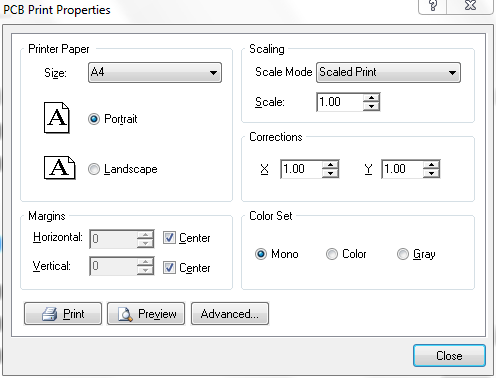Toggle Horizontal margin Center checkbox
Viewport: 496px width, 378px height.
pyautogui.click(x=169, y=238)
